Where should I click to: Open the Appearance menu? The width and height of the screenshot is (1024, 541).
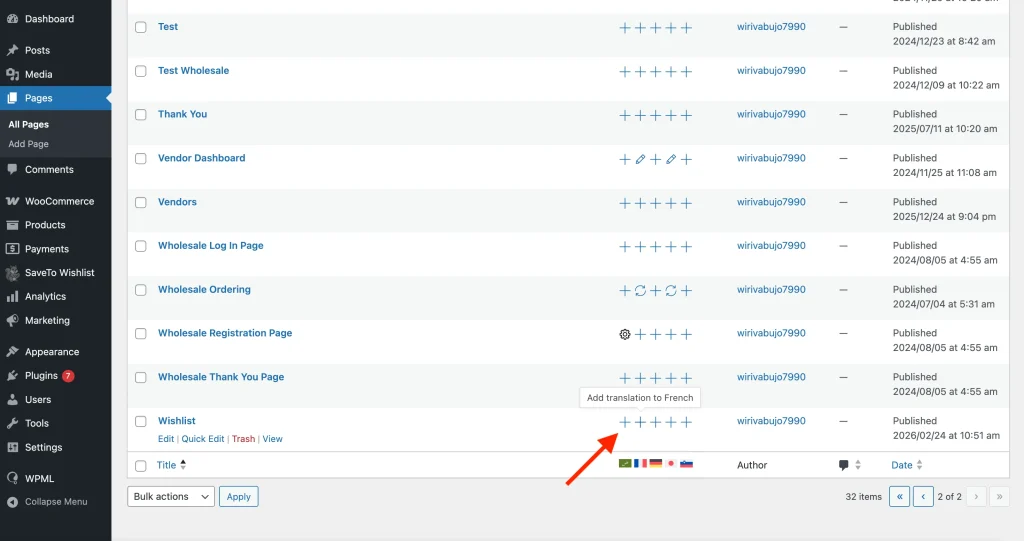pyautogui.click(x=52, y=352)
